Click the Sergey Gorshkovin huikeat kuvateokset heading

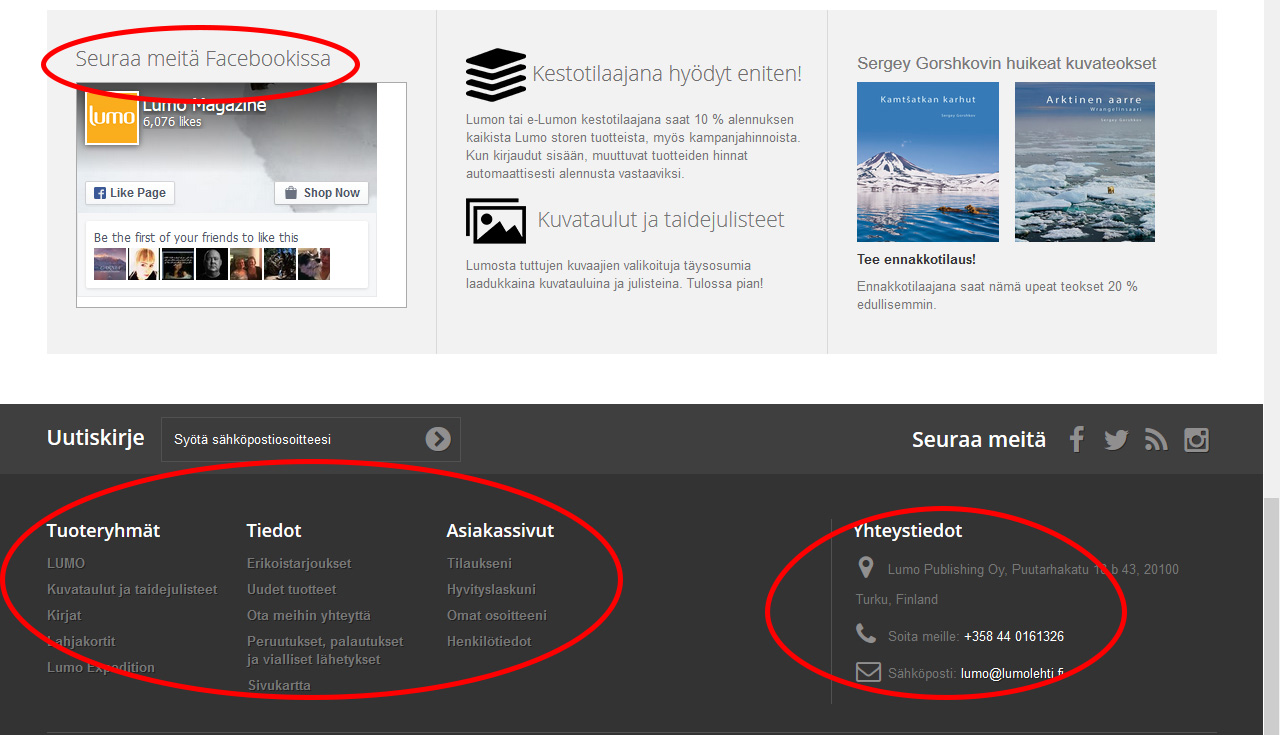(x=1007, y=63)
